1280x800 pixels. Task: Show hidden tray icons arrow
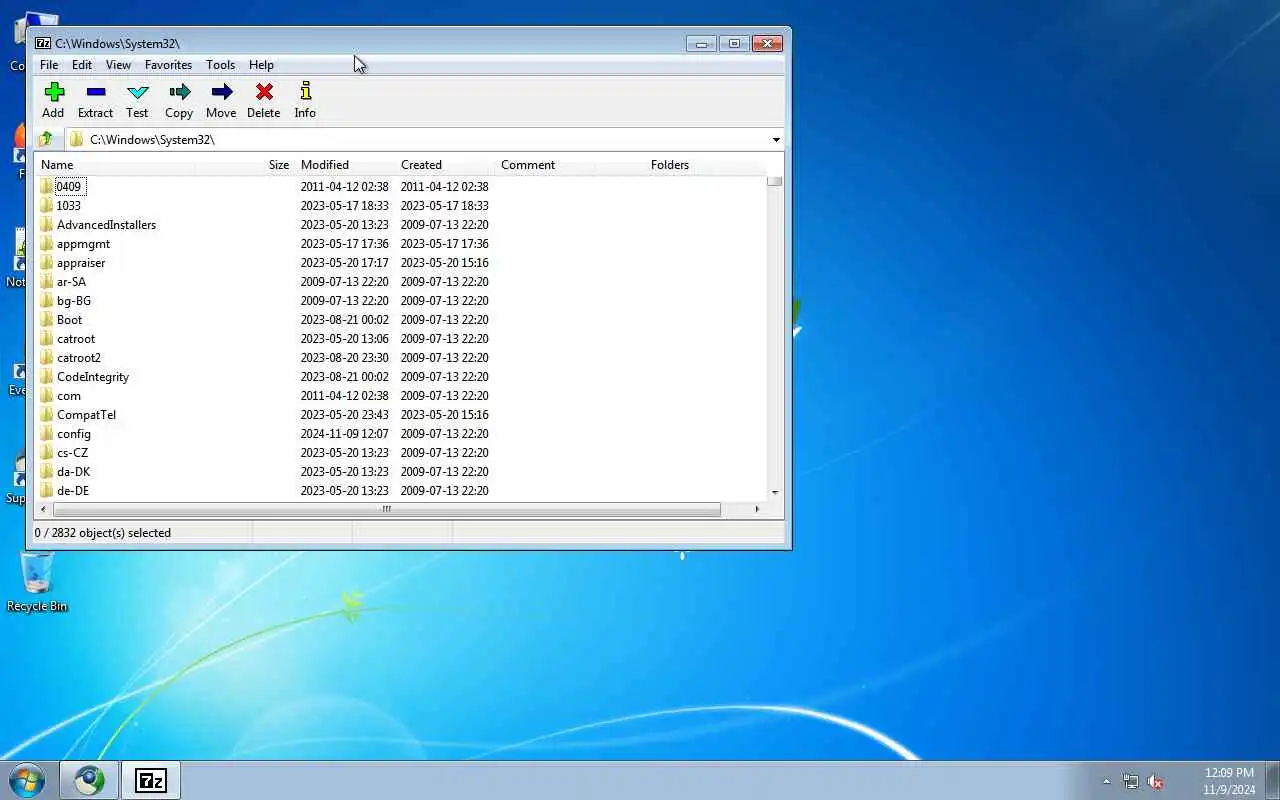1106,781
